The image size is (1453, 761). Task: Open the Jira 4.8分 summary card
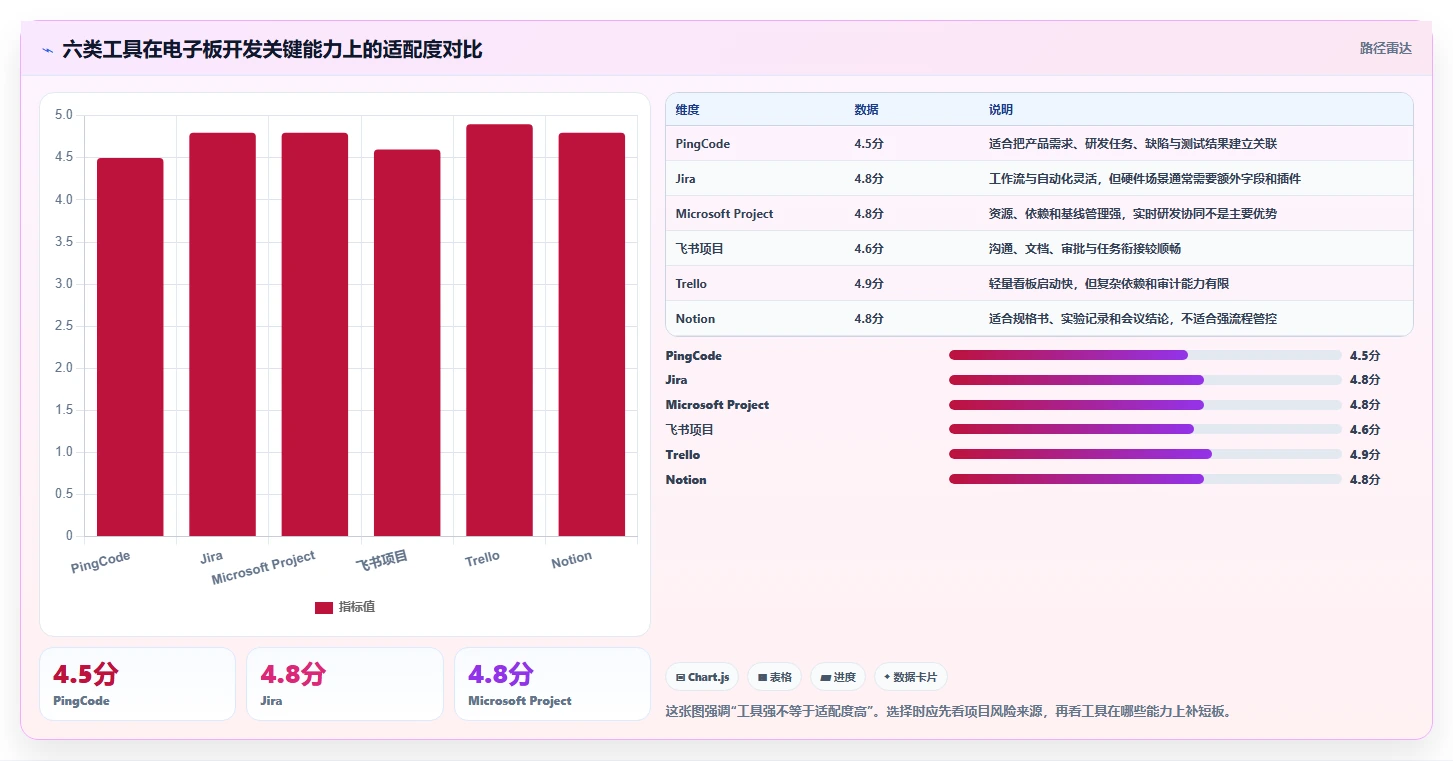(345, 684)
